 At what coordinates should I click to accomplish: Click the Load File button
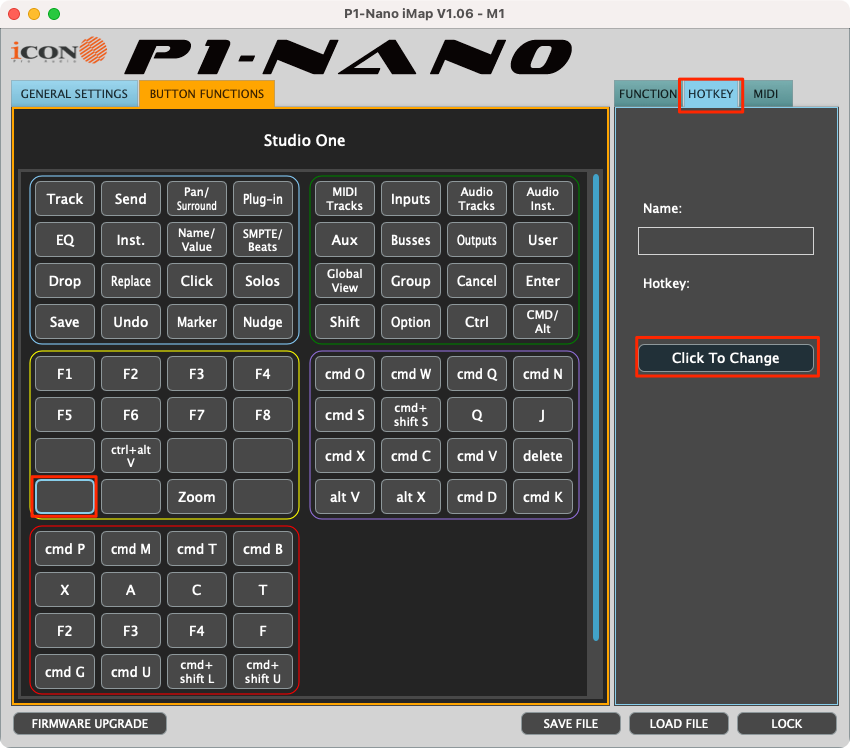pyautogui.click(x=680, y=723)
